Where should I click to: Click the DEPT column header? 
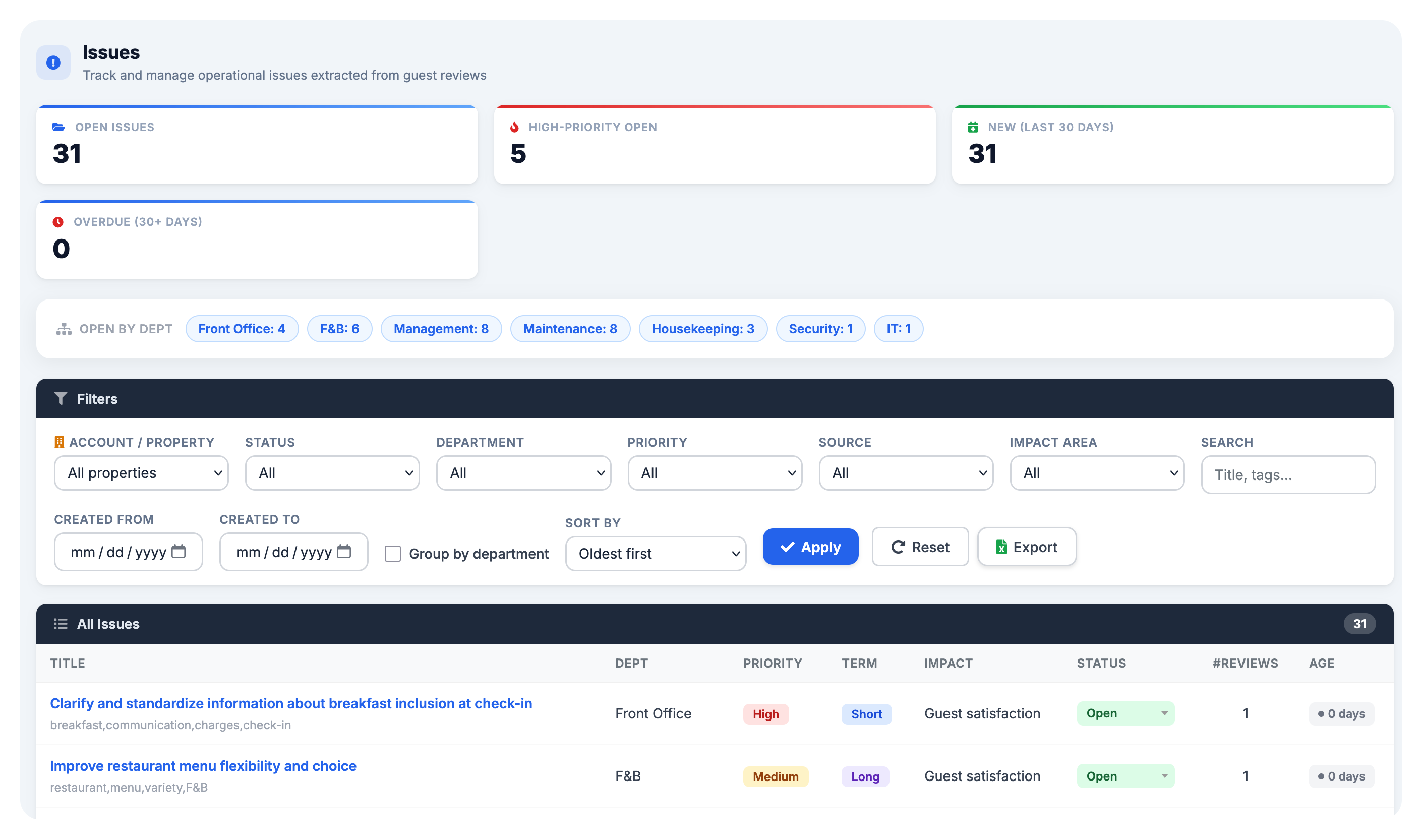coord(631,664)
